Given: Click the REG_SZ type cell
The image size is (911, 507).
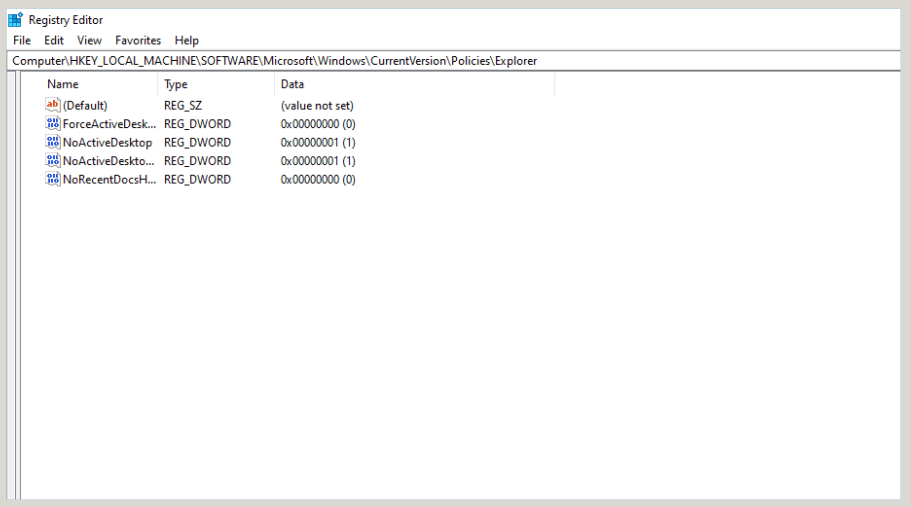Looking at the screenshot, I should [184, 105].
